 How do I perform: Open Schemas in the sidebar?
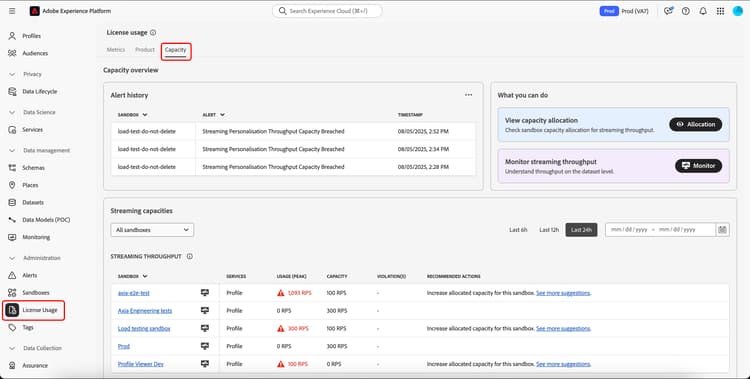[x=33, y=168]
